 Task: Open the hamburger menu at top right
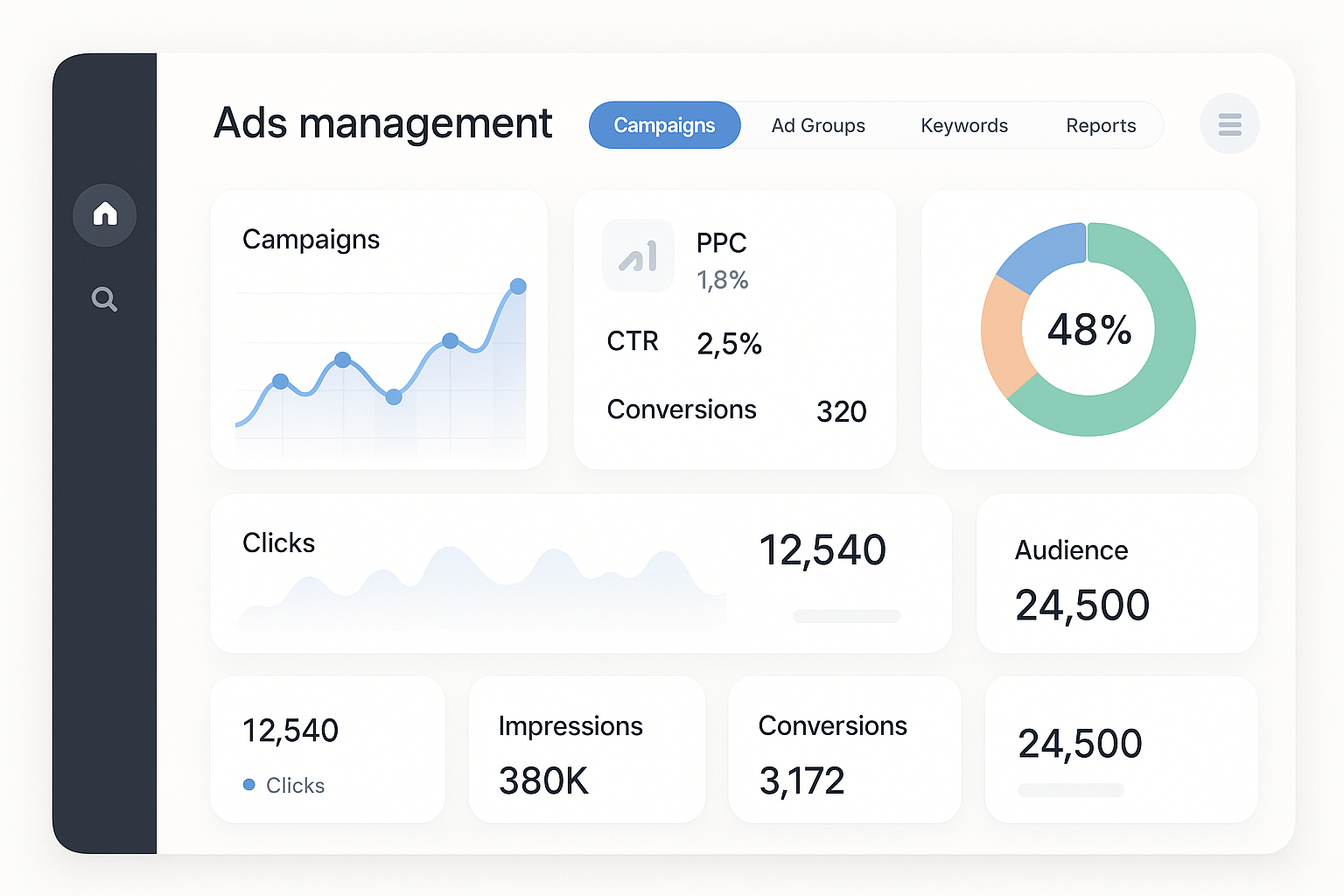(1229, 124)
